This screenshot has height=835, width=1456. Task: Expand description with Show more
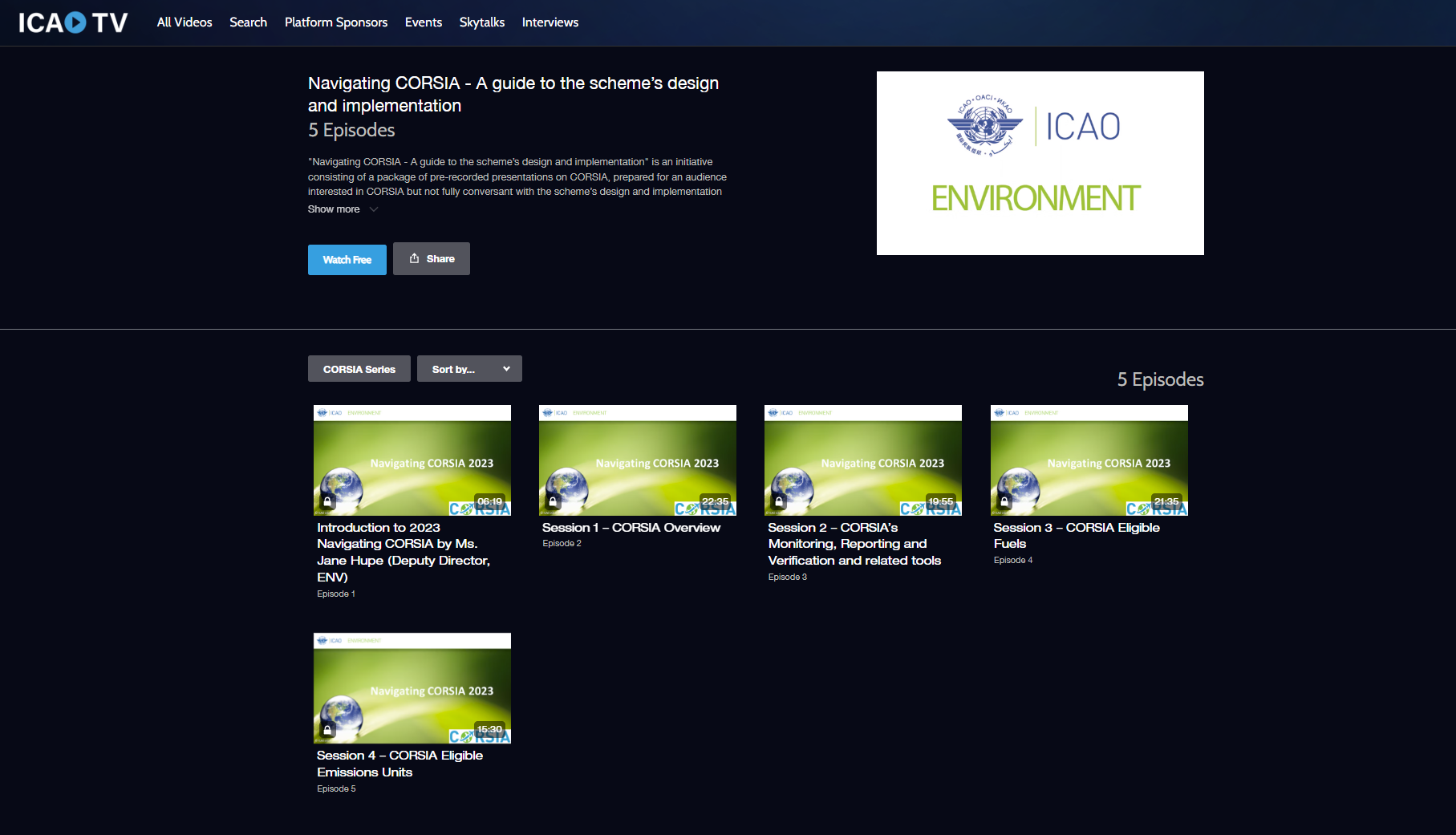(334, 209)
